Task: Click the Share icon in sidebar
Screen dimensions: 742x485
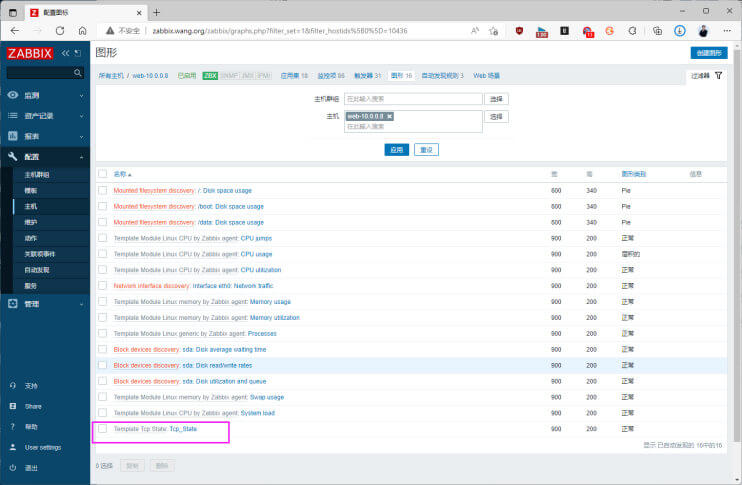Action: tap(13, 406)
